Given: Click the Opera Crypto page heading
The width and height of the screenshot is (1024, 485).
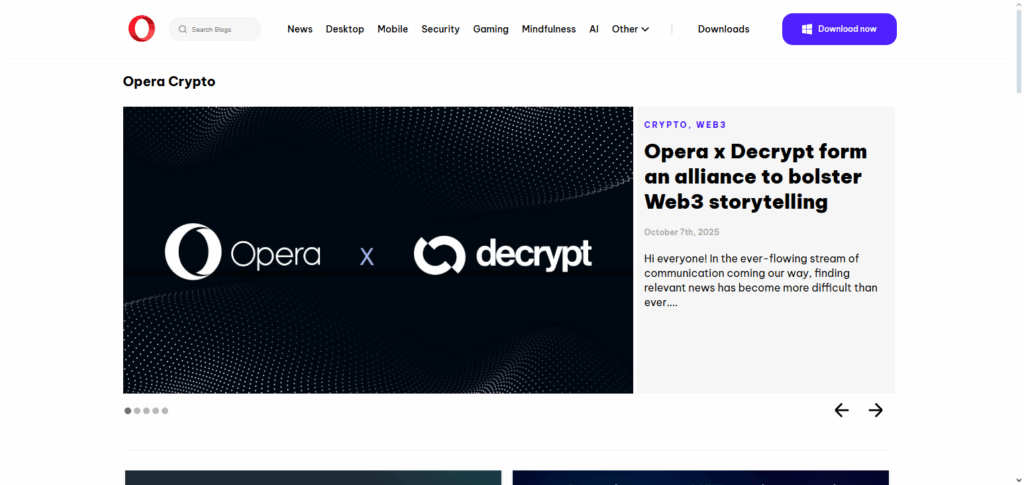Looking at the screenshot, I should pyautogui.click(x=169, y=82).
